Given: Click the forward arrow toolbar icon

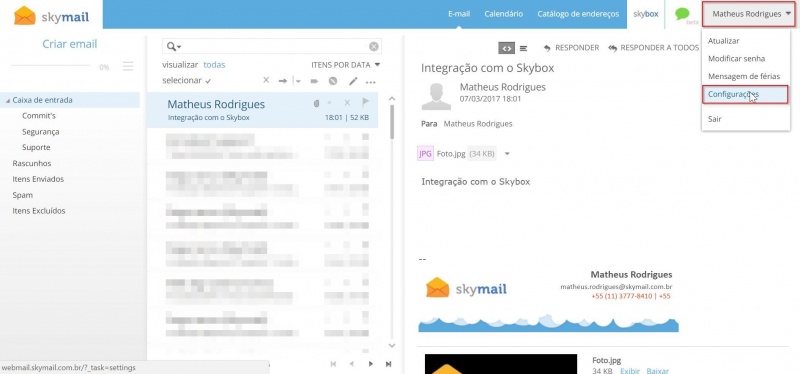Looking at the screenshot, I should pyautogui.click(x=283, y=81).
